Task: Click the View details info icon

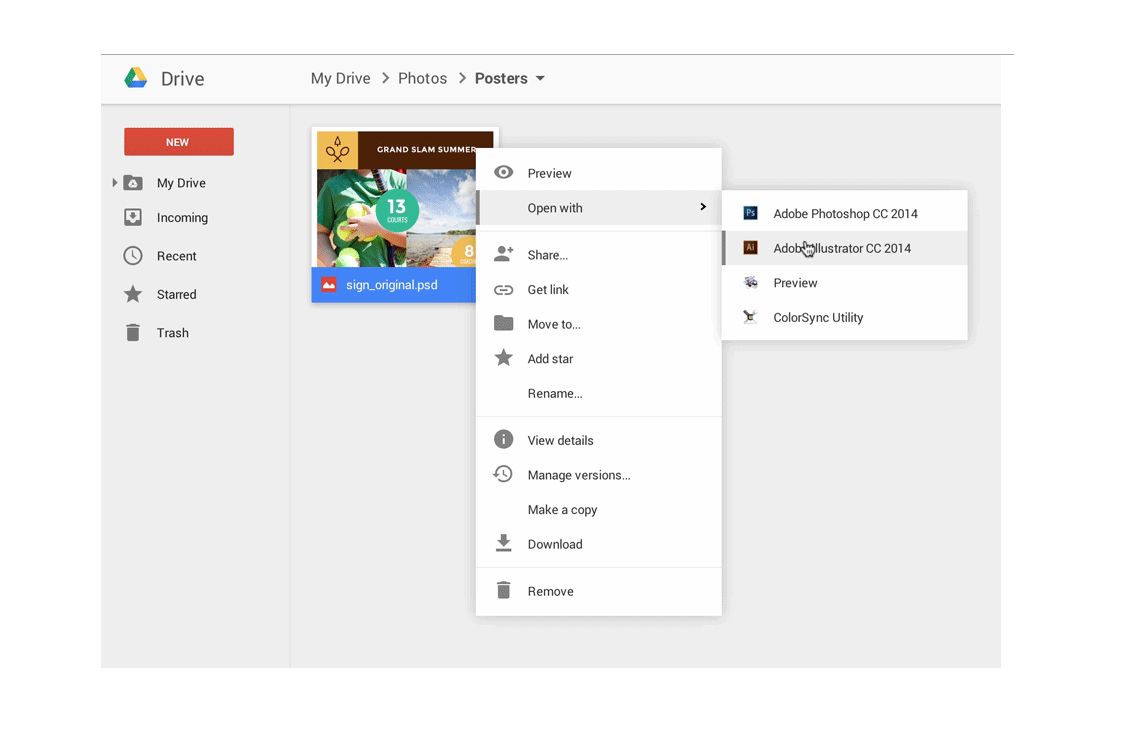Action: click(x=504, y=439)
